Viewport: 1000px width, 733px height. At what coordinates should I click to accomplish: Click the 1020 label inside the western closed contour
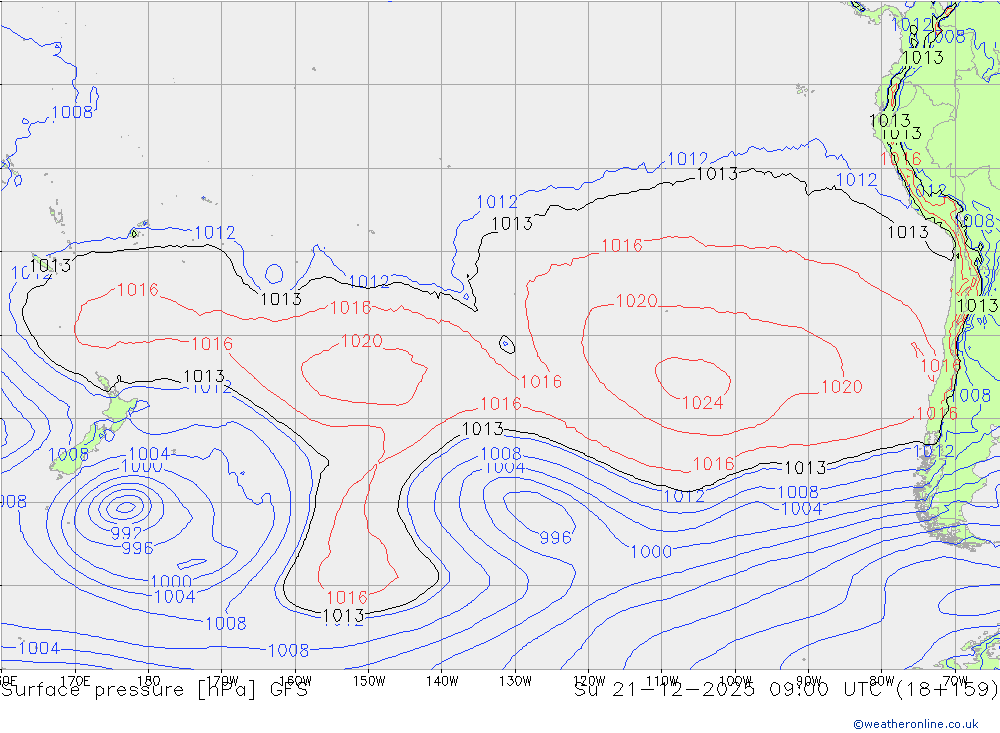coord(361,341)
